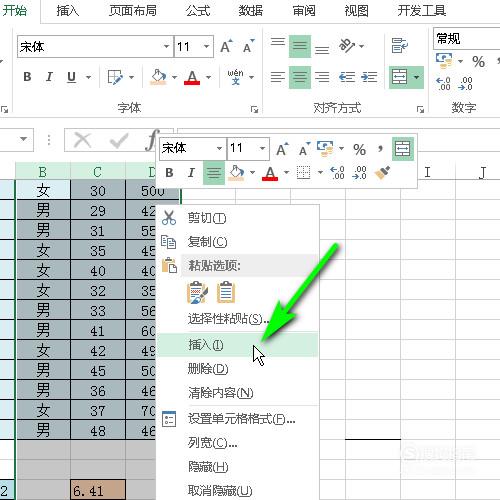Open 字体 group dialog launcher
This screenshot has width=500, height=500.
pyautogui.click(x=254, y=109)
